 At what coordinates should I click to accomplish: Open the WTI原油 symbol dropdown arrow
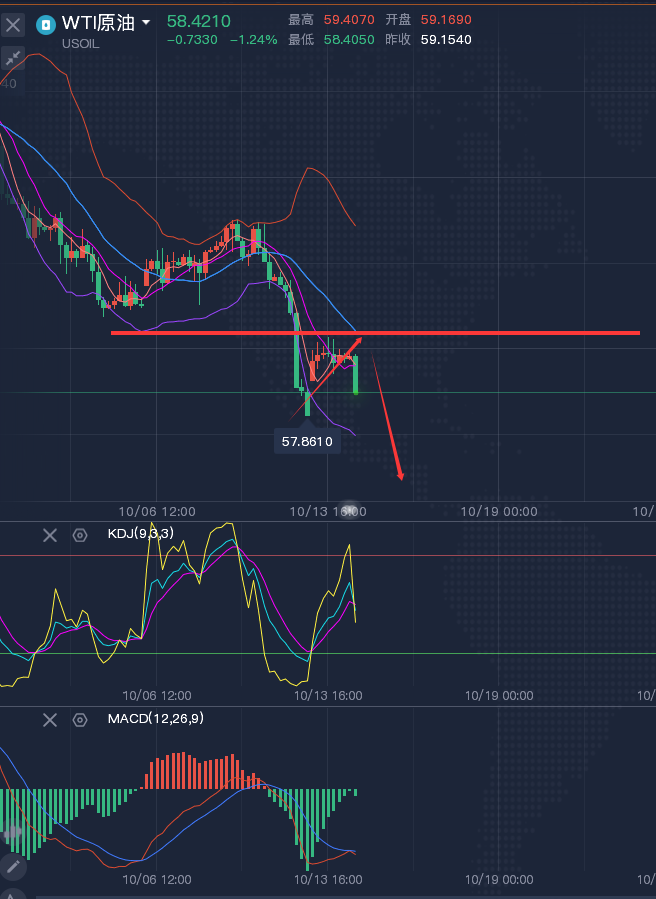click(x=147, y=23)
